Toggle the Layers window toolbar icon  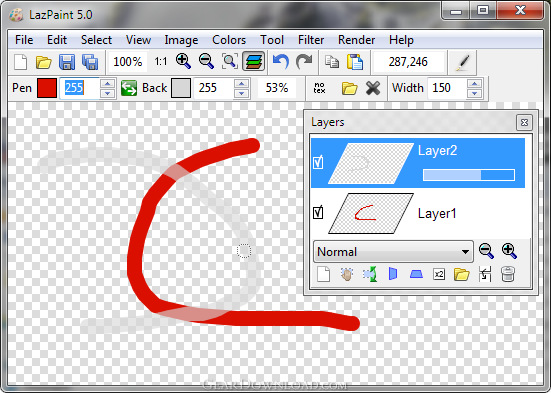pyautogui.click(x=253, y=62)
